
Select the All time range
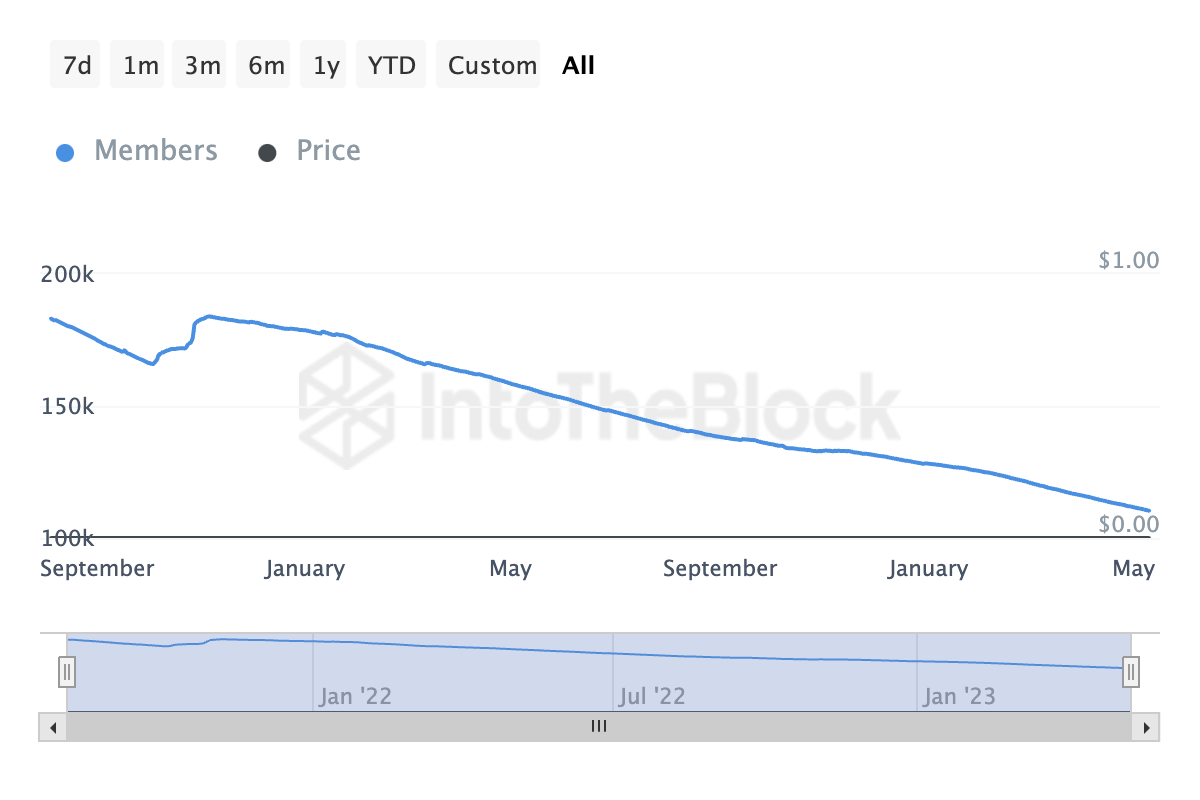578,66
